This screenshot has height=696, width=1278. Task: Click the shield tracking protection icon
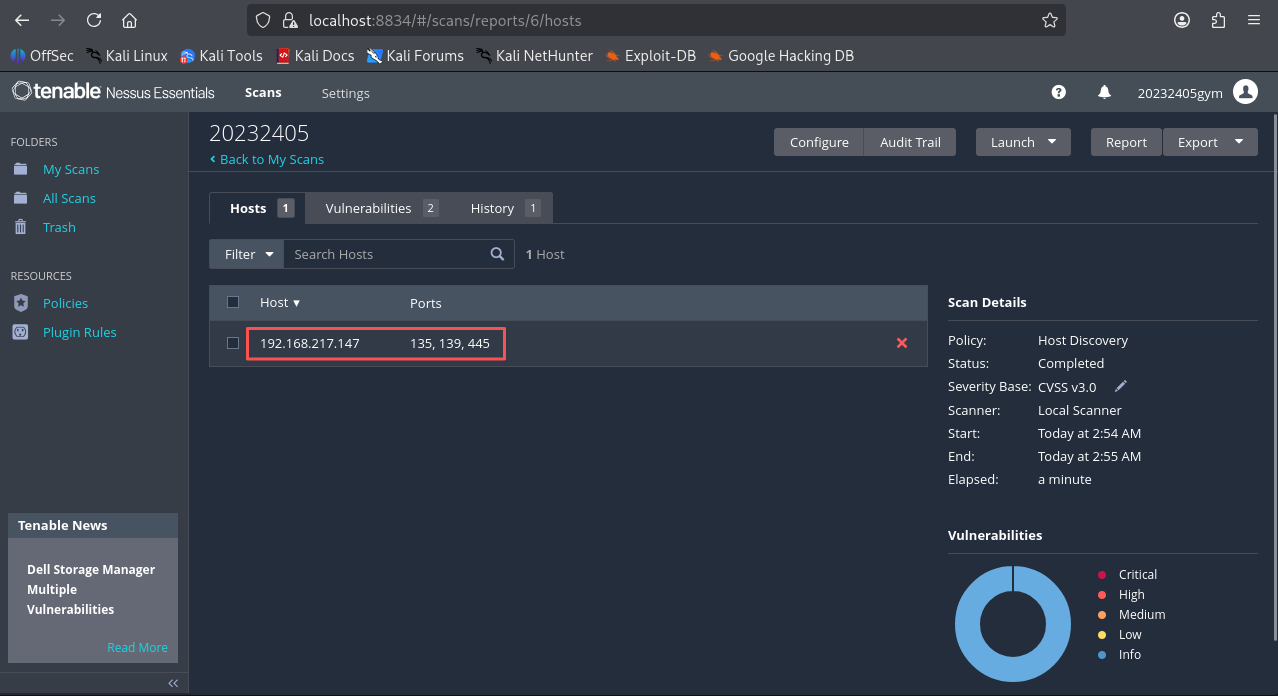[263, 20]
